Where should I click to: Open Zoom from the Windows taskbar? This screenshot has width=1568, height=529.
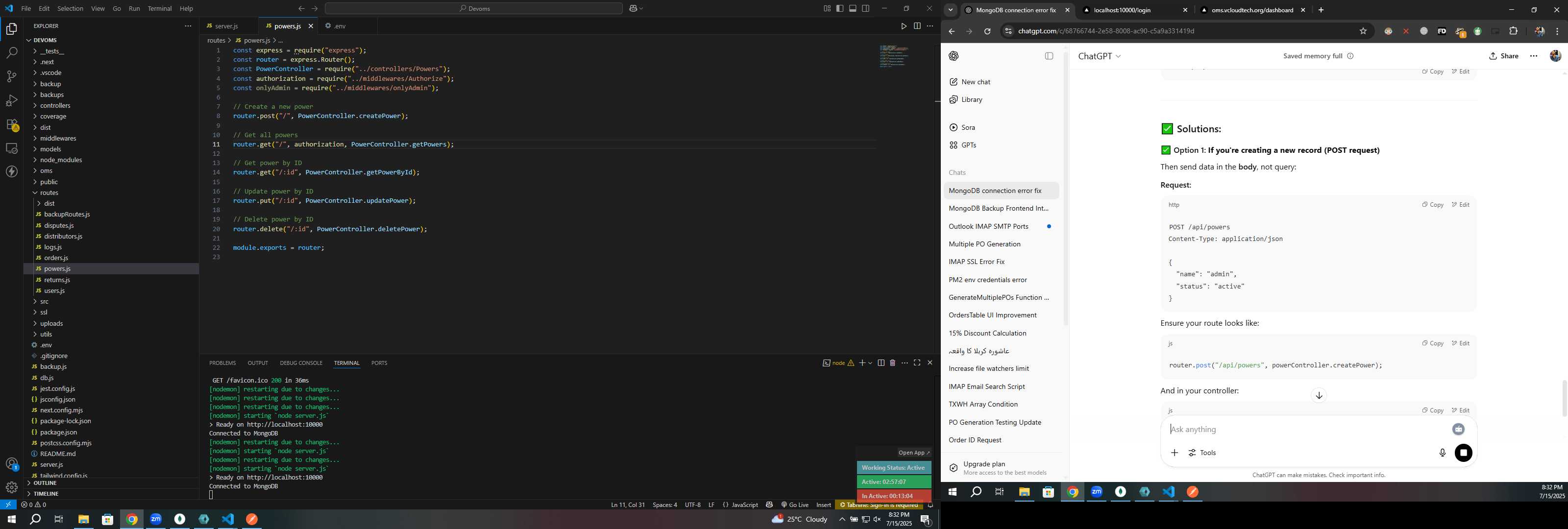156,519
